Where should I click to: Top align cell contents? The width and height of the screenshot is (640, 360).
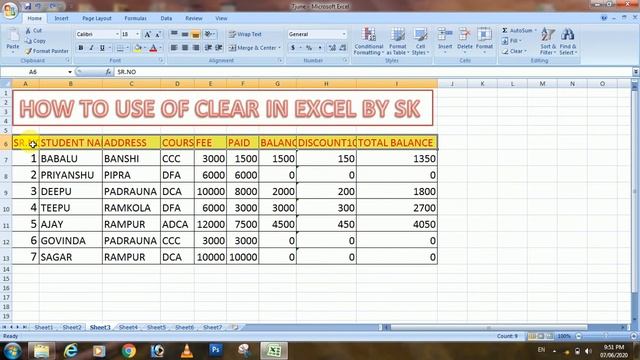174,34
